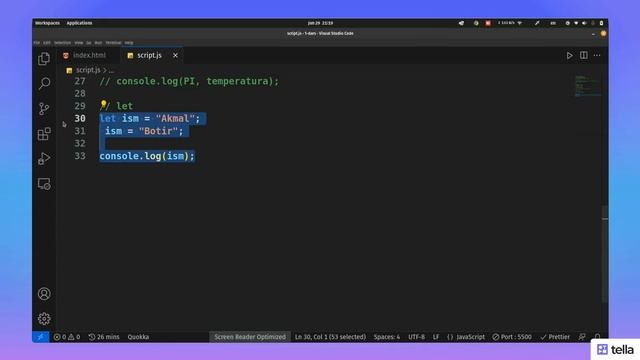The width and height of the screenshot is (640, 360).
Task: Click the commented console.log(PI, temperatura) line
Action: pyautogui.click(x=189, y=81)
